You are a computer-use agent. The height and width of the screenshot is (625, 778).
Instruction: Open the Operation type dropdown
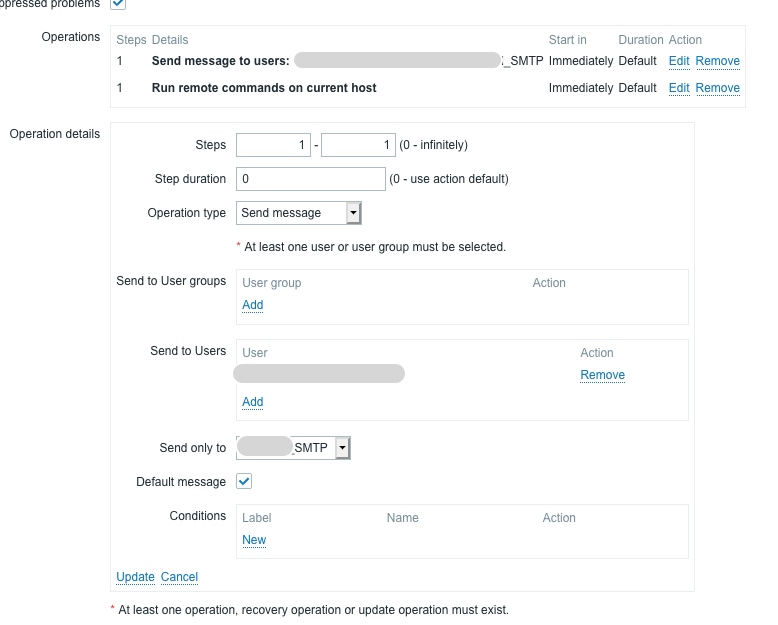click(x=298, y=213)
